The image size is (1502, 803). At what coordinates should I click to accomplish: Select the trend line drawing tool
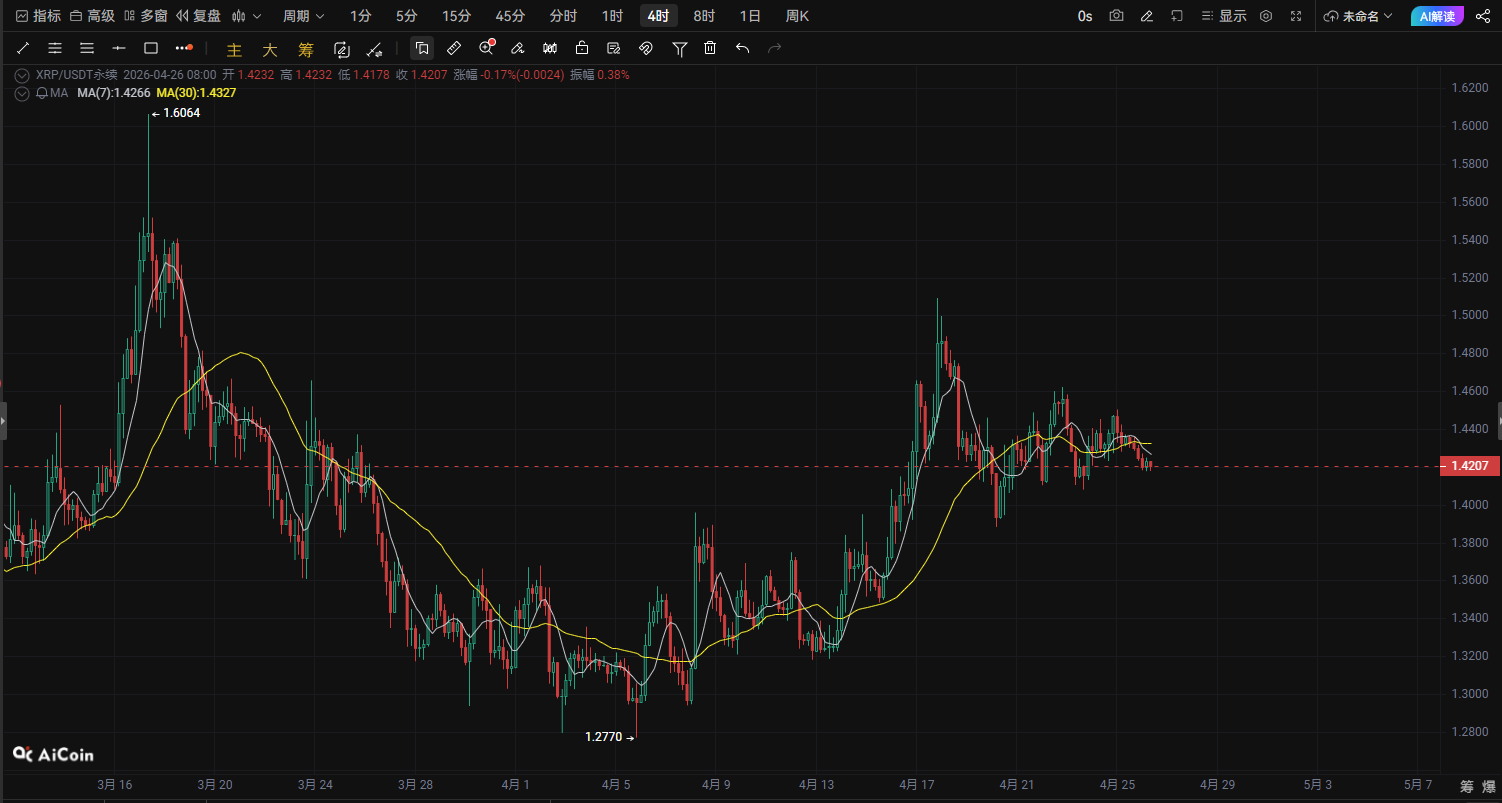tap(23, 48)
